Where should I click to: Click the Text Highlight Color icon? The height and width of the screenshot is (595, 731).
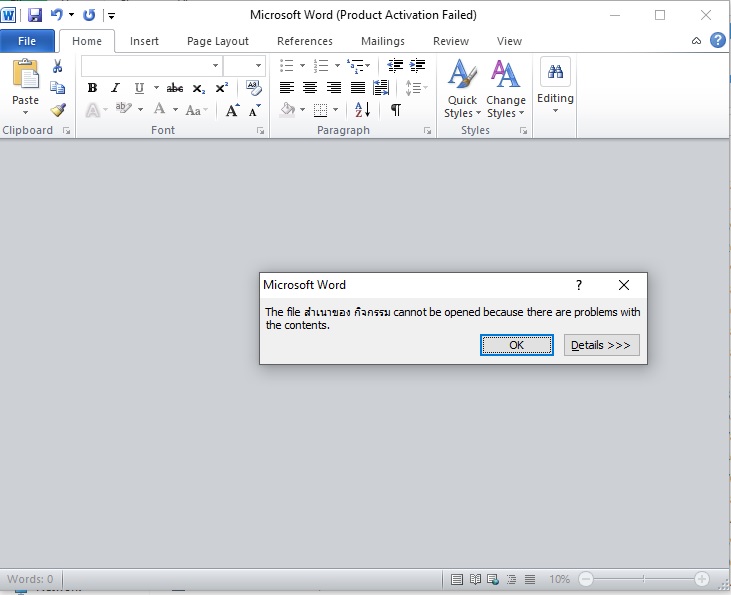(124, 109)
